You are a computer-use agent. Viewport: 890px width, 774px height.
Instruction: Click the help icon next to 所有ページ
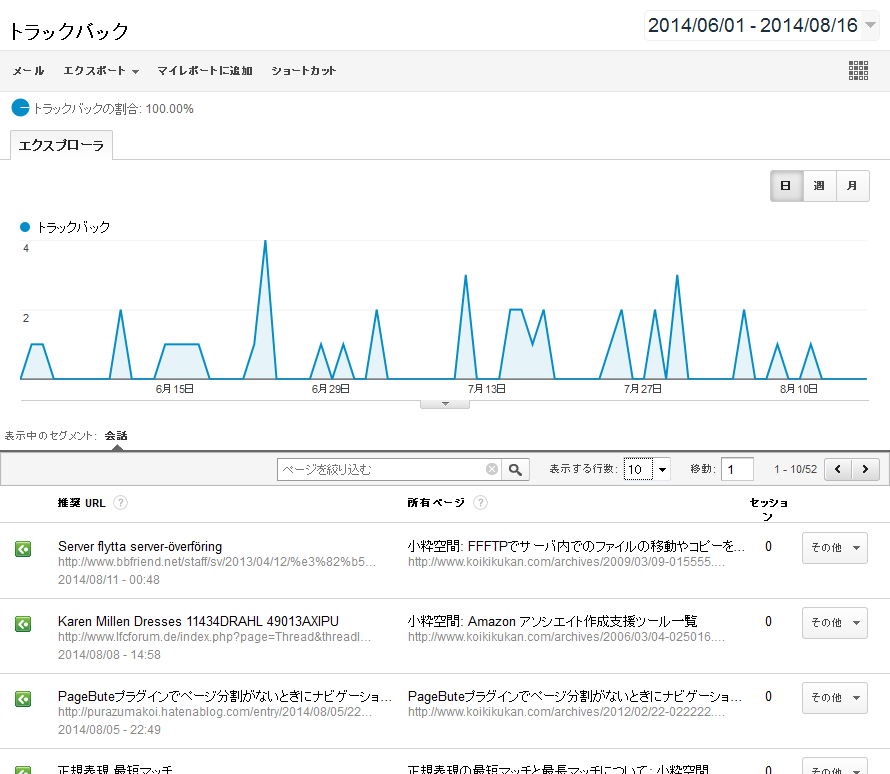(480, 503)
